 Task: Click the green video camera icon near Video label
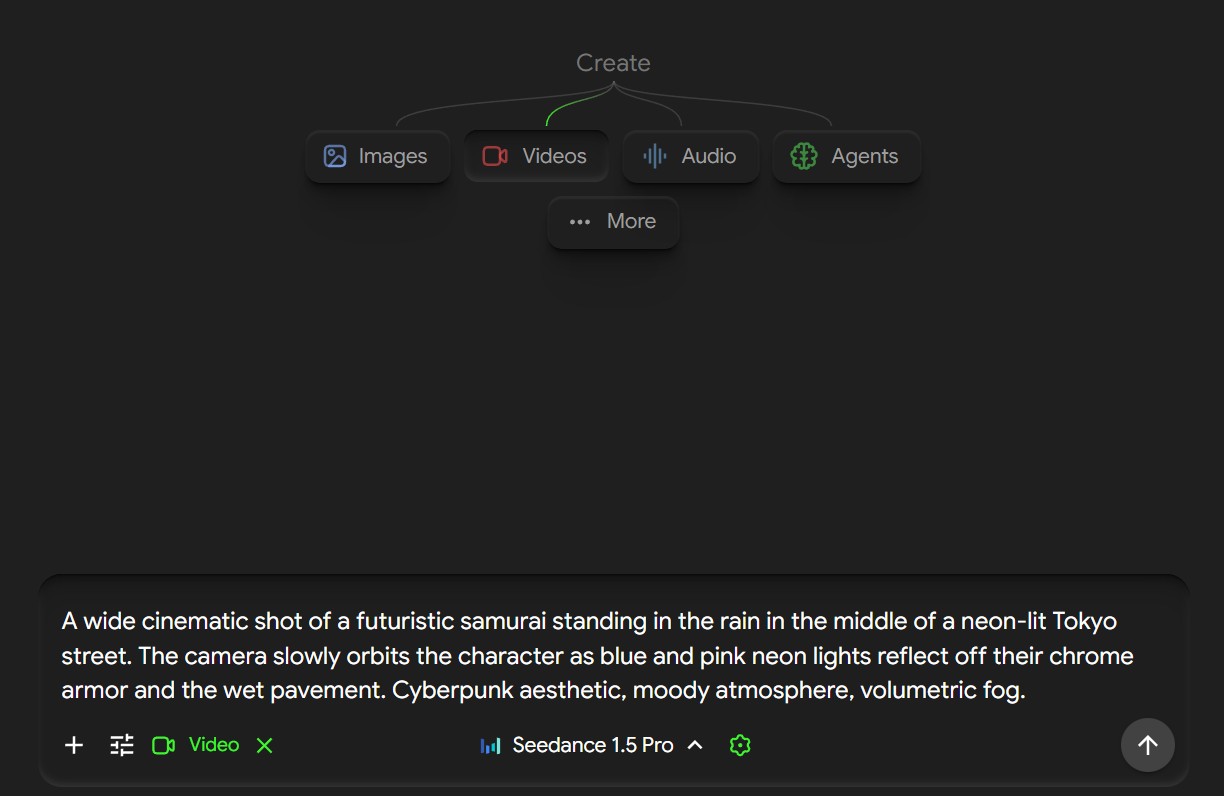click(164, 745)
